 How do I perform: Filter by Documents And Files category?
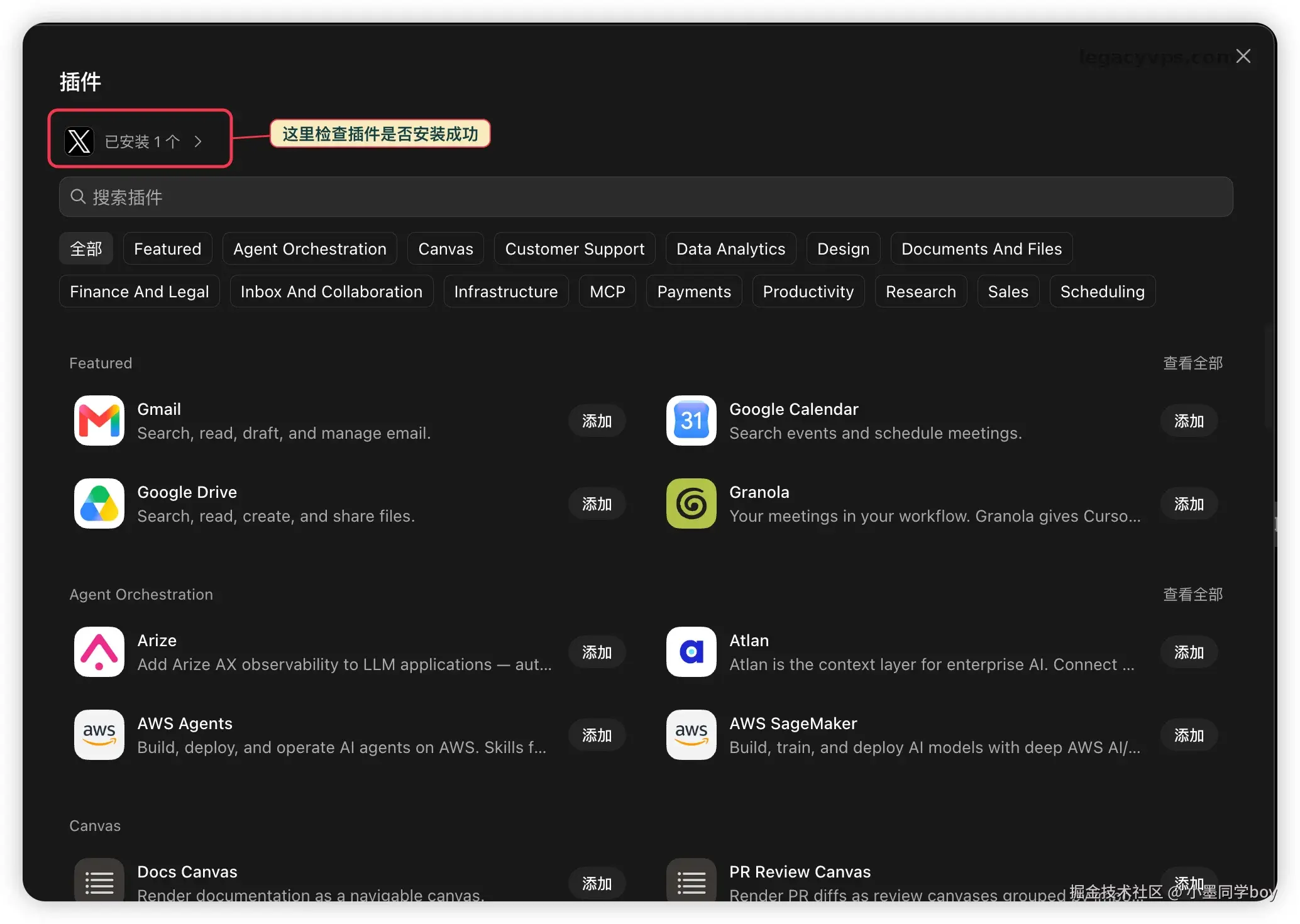[x=982, y=248]
